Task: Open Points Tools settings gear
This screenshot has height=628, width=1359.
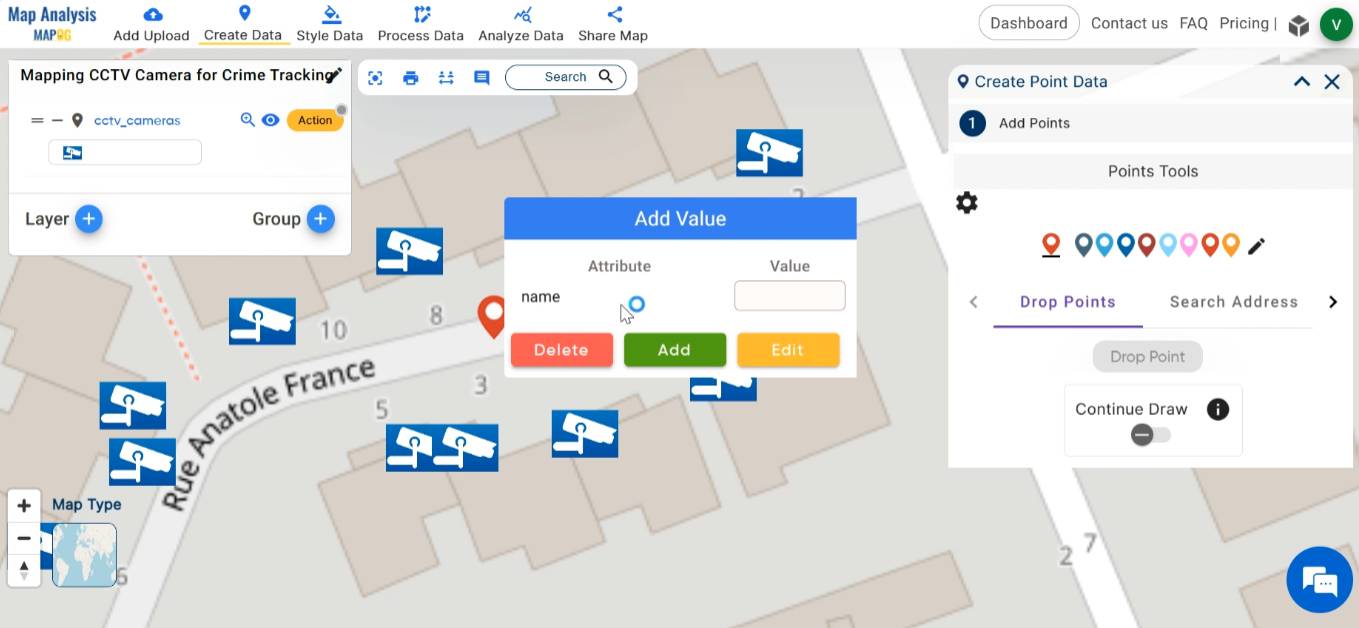Action: [x=966, y=203]
